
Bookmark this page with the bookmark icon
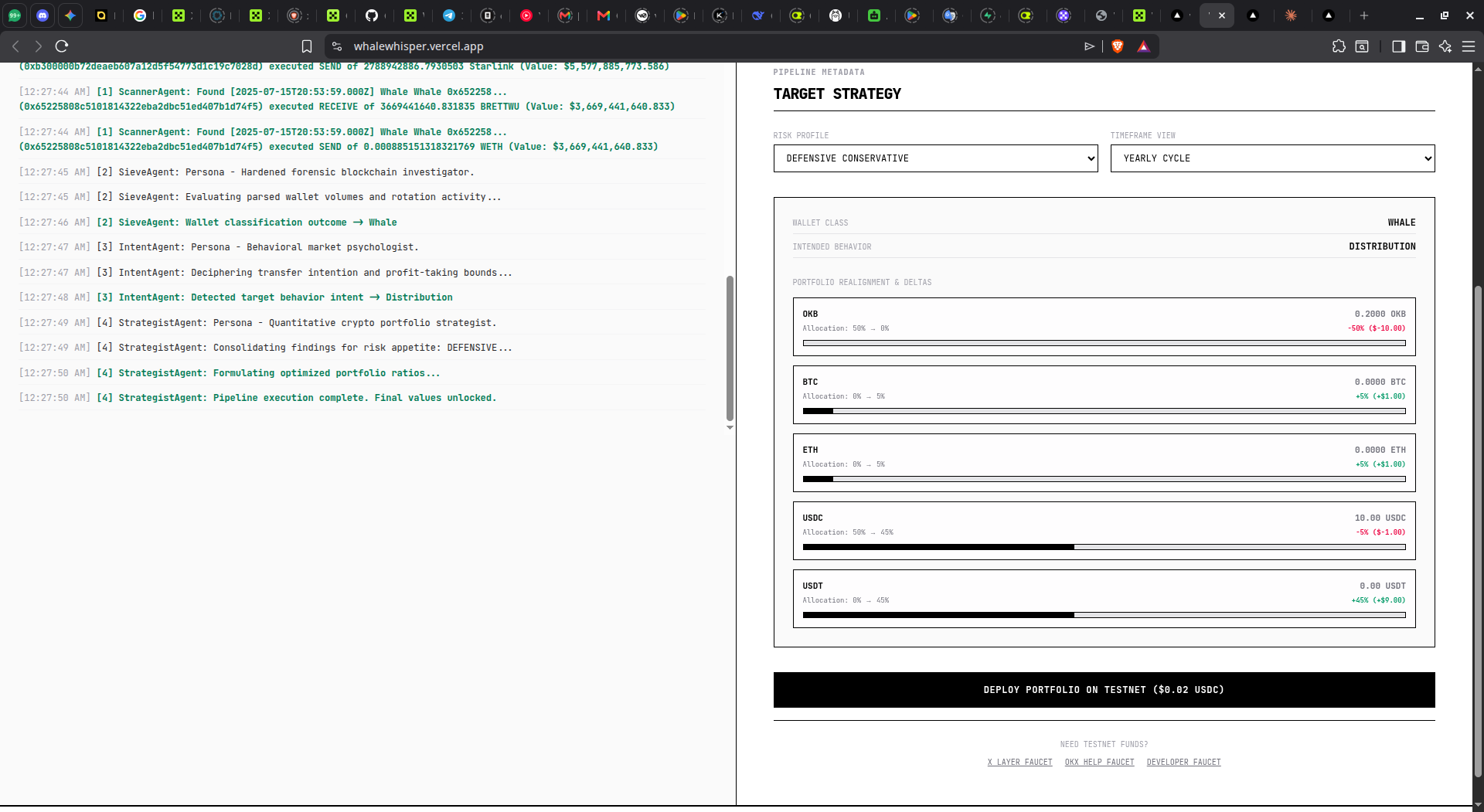(307, 46)
